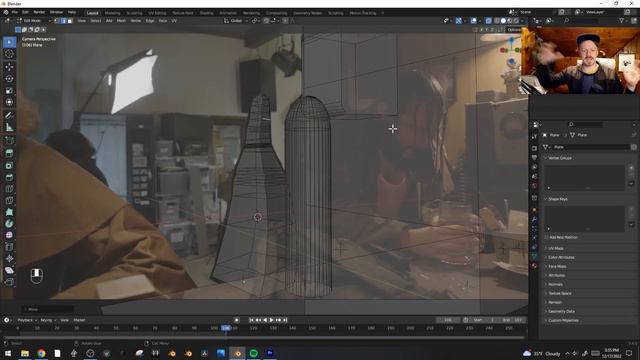
Task: Open the Mesh menu
Action: click(121, 21)
